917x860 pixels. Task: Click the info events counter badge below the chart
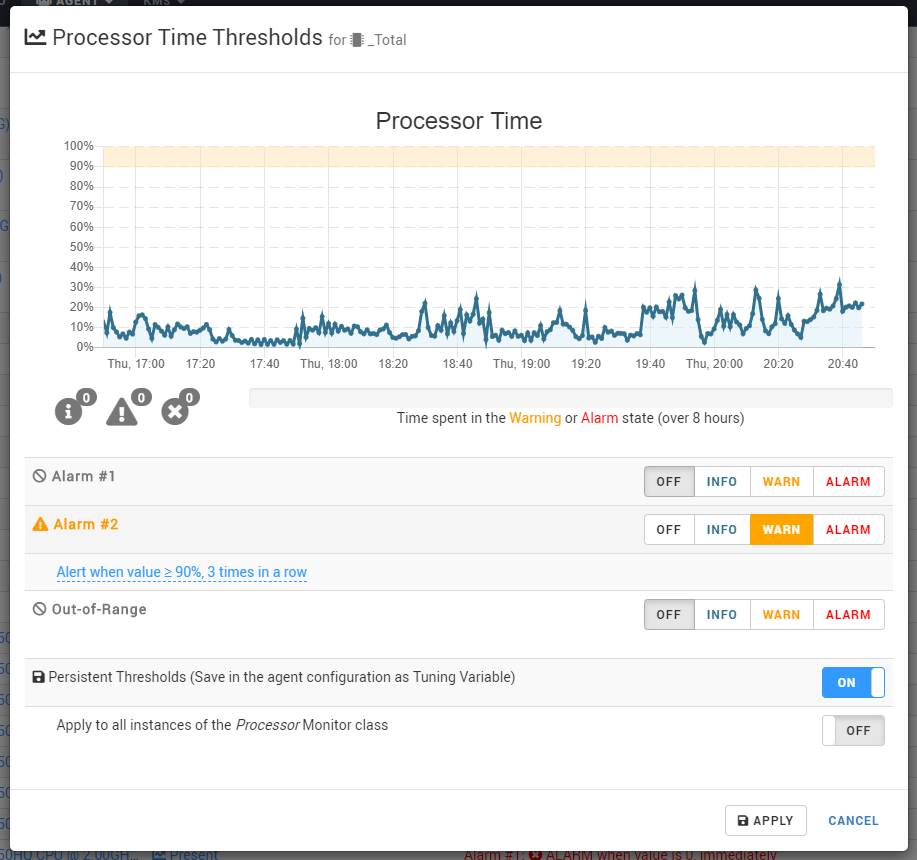click(67, 412)
